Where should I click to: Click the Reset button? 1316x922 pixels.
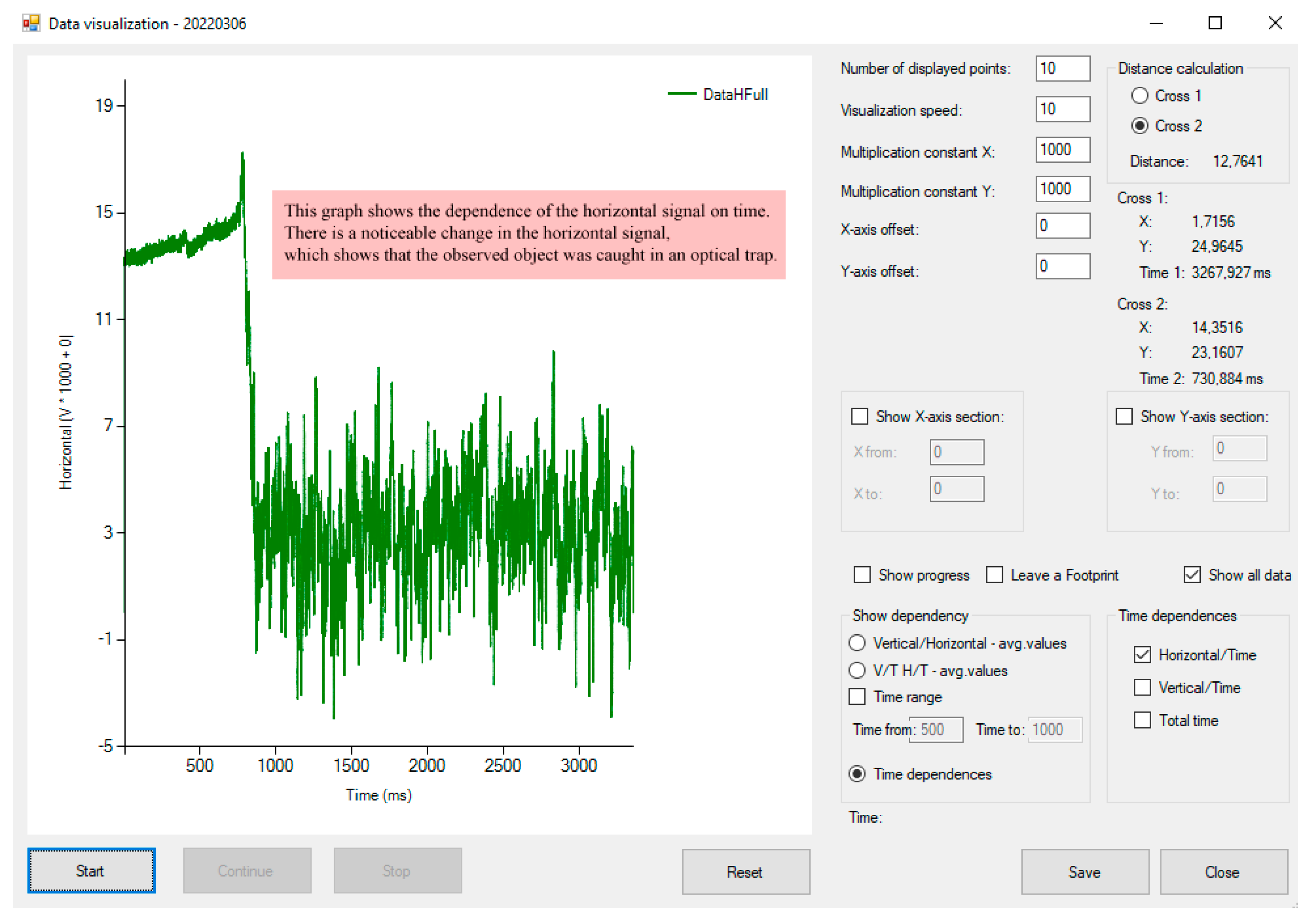(746, 871)
